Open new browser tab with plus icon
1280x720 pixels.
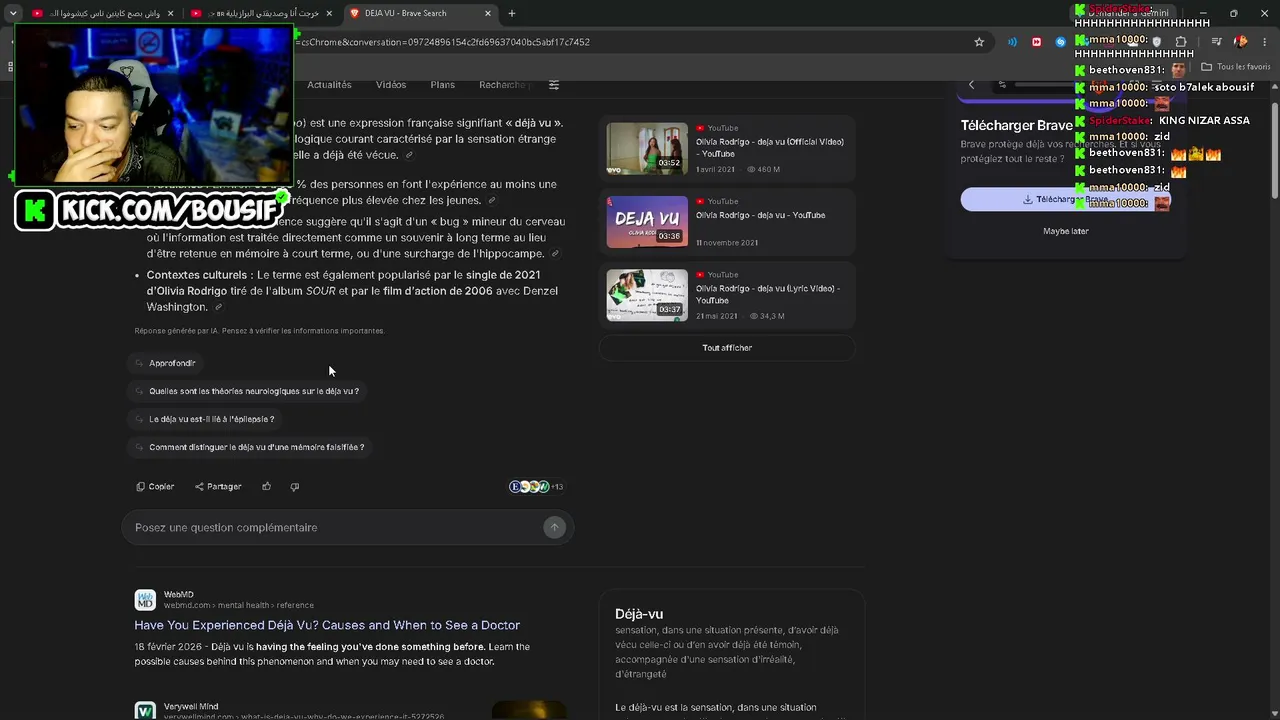[512, 13]
